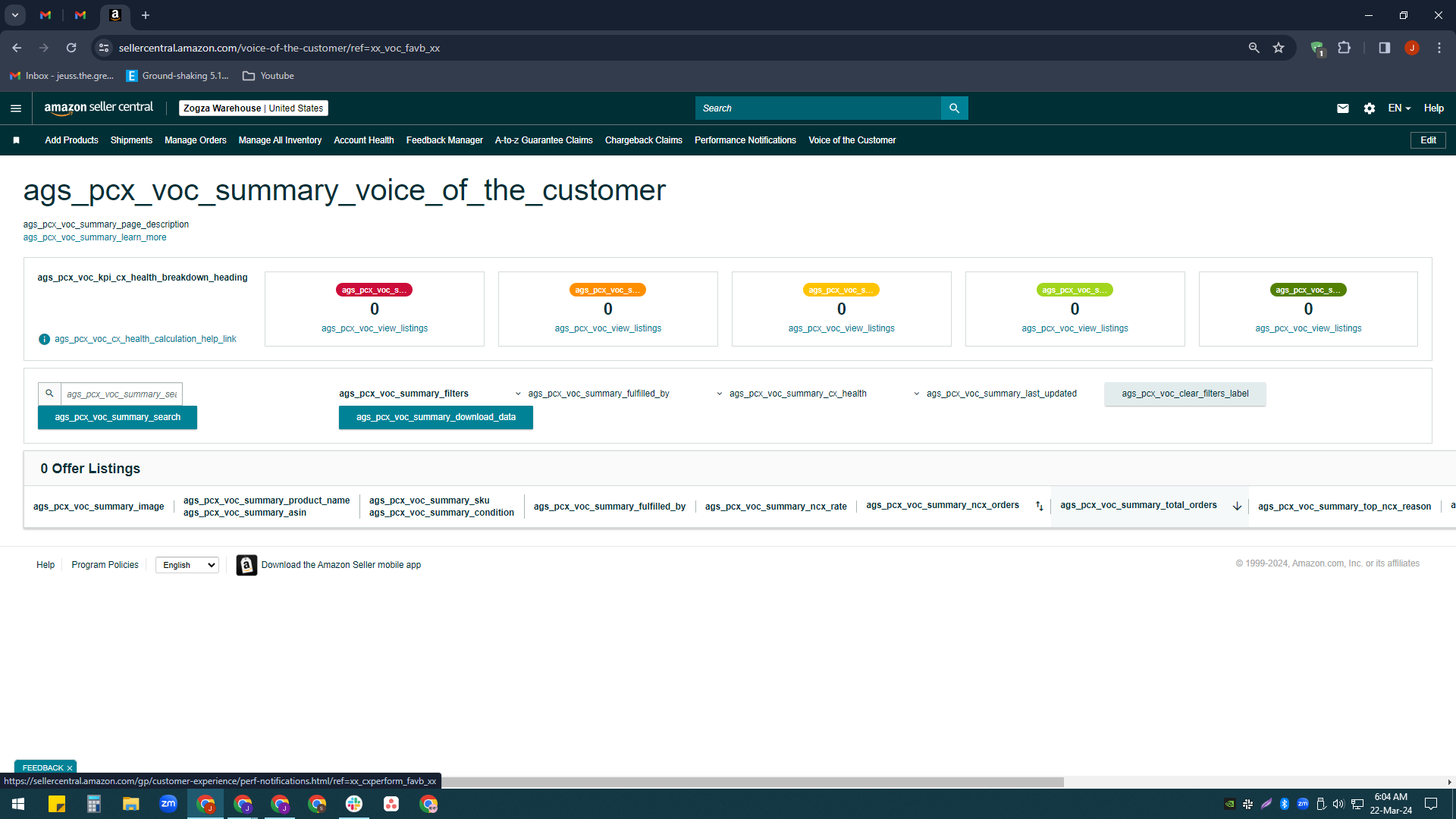Open a new browser tab

pyautogui.click(x=146, y=15)
